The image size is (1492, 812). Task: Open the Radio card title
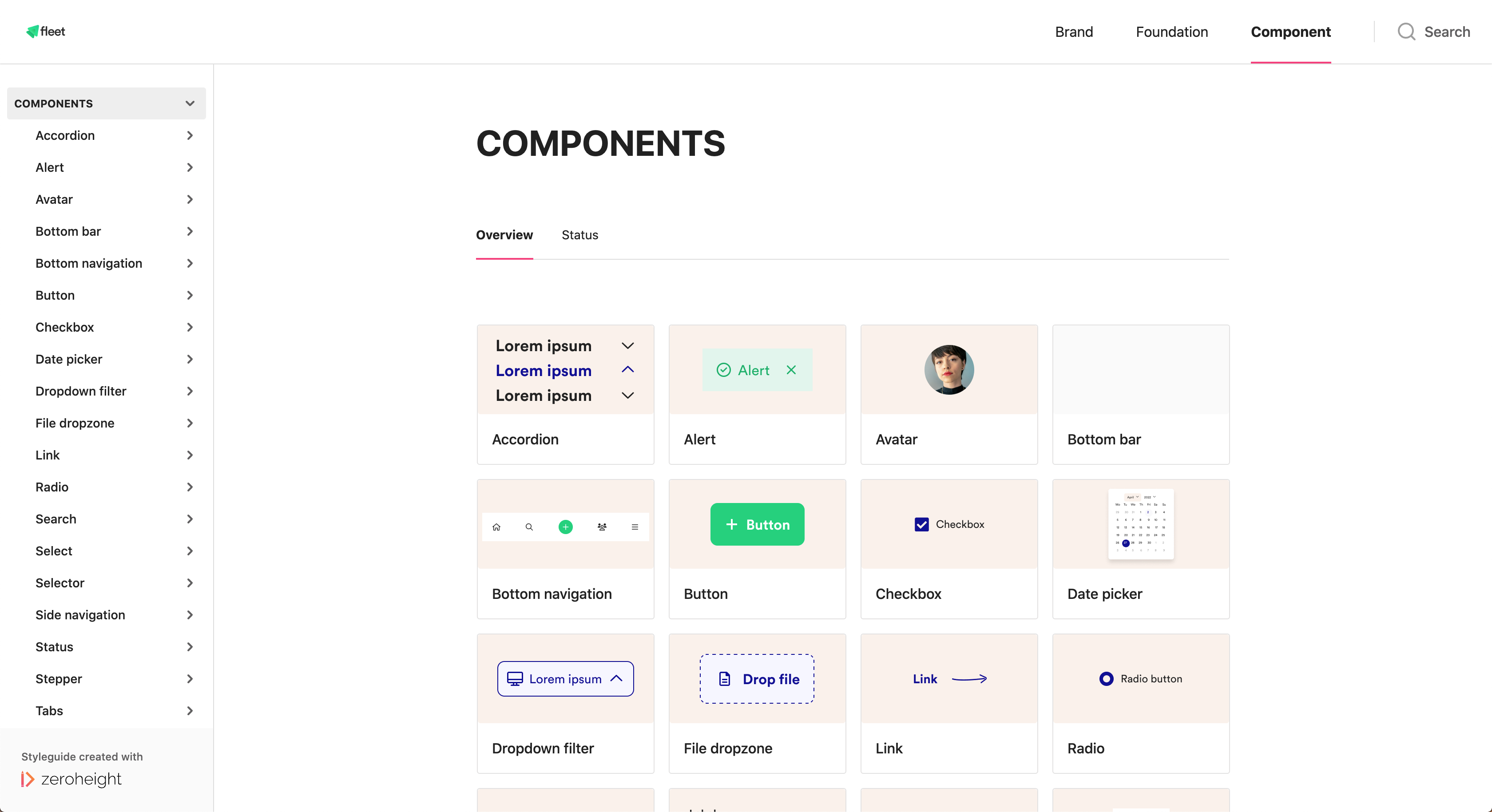coord(1085,749)
